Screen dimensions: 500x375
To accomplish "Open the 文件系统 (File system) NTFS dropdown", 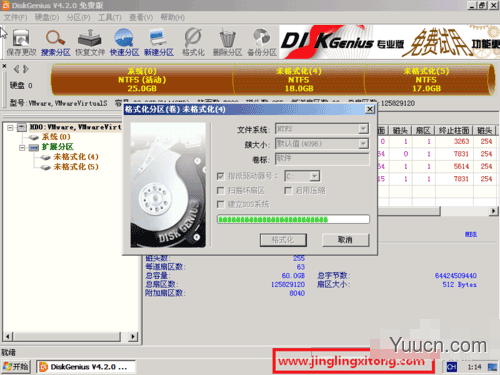I will click(x=363, y=129).
